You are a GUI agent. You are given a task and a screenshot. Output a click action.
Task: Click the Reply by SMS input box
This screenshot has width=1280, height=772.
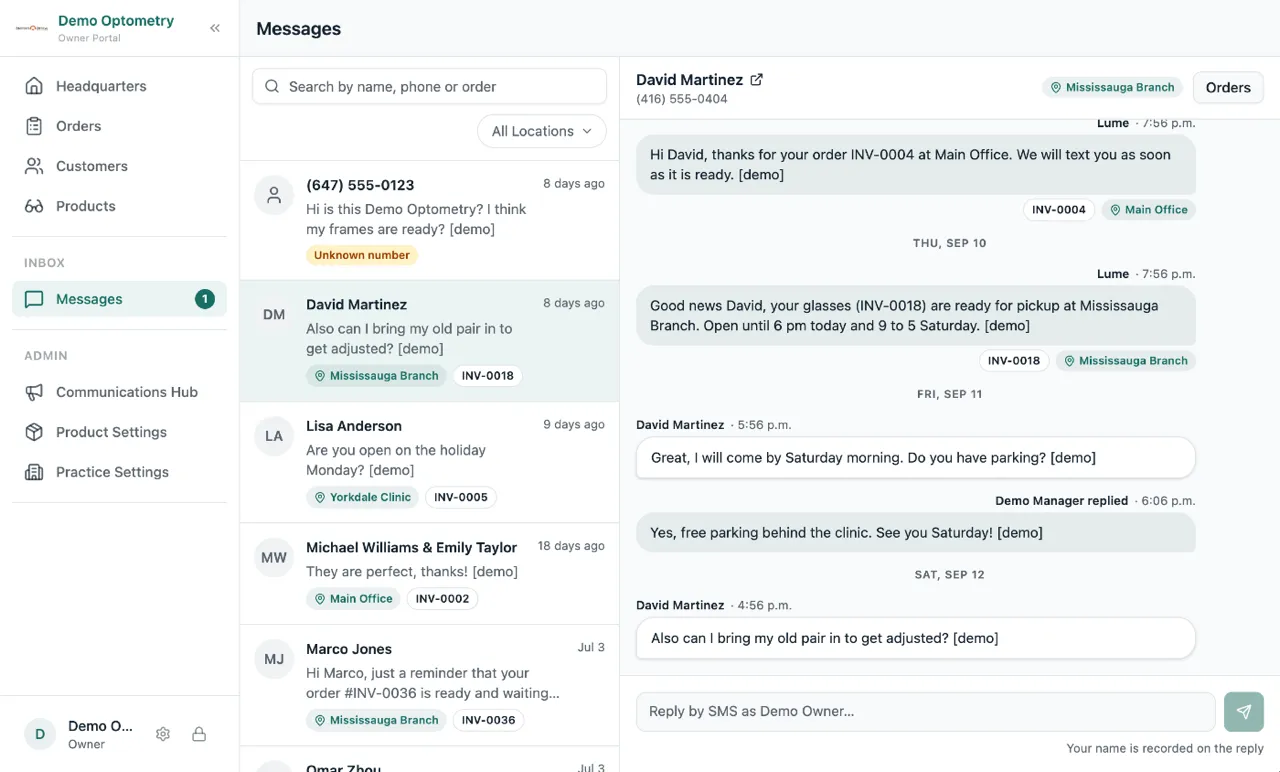point(926,712)
